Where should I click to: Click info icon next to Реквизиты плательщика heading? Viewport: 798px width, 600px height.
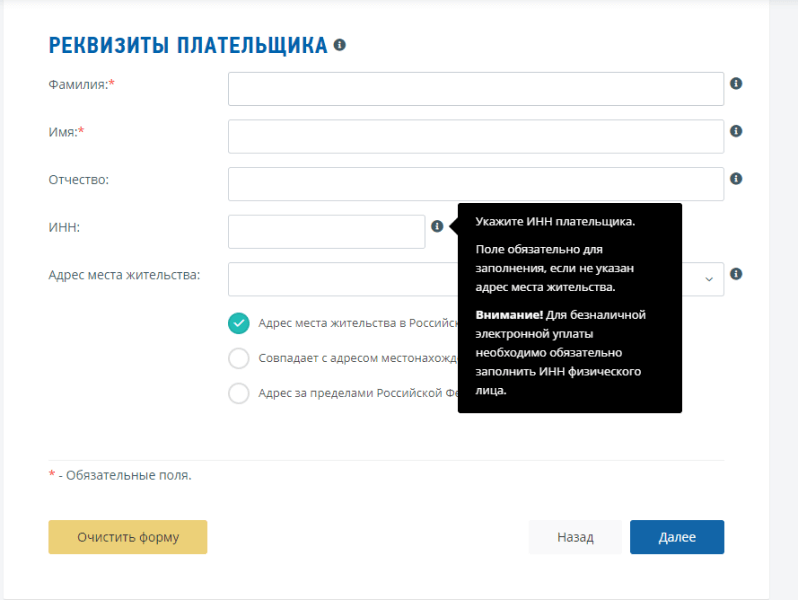pos(339,45)
